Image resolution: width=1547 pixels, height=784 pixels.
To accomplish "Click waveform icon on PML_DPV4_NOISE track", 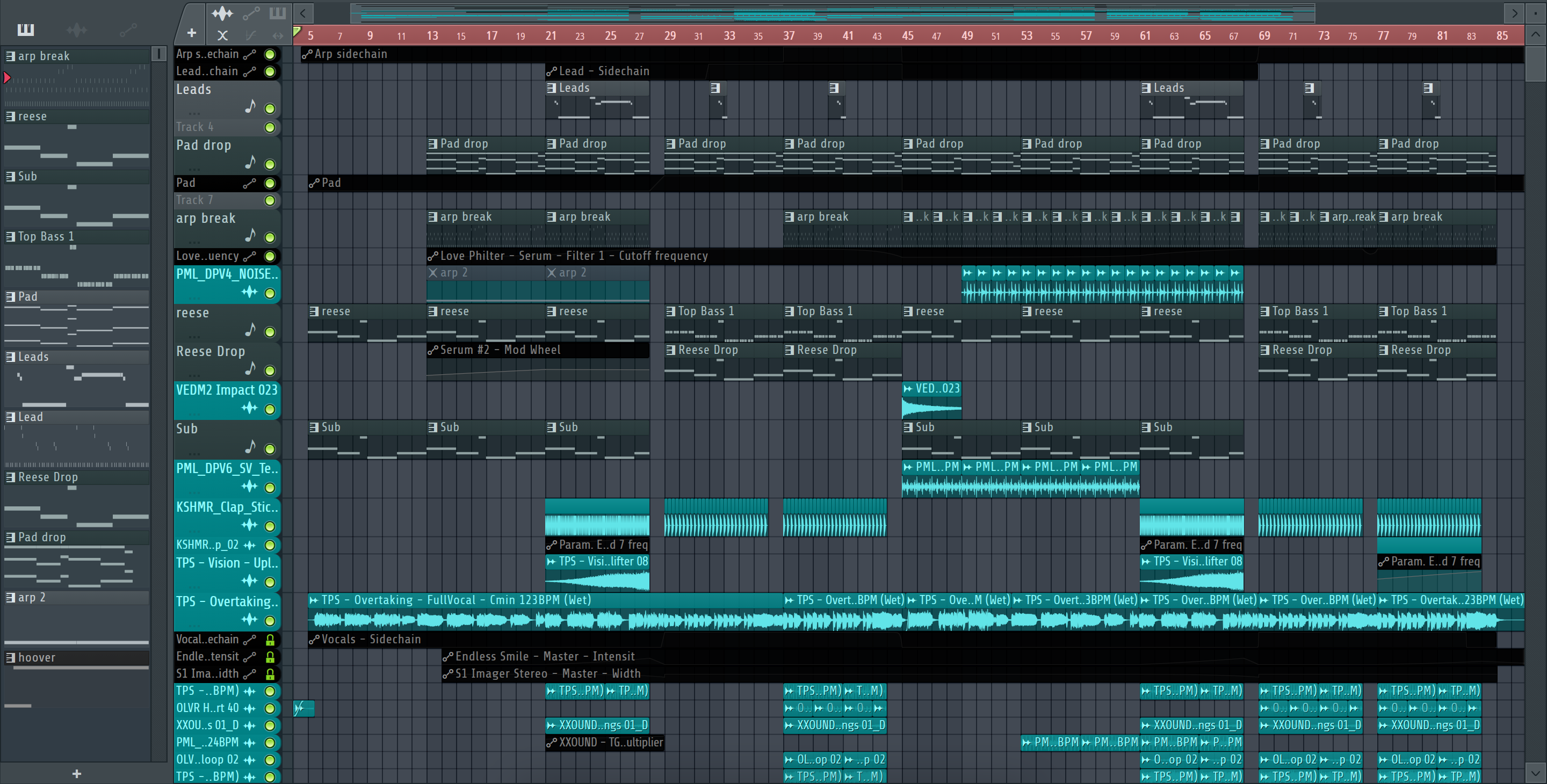I will 249,292.
